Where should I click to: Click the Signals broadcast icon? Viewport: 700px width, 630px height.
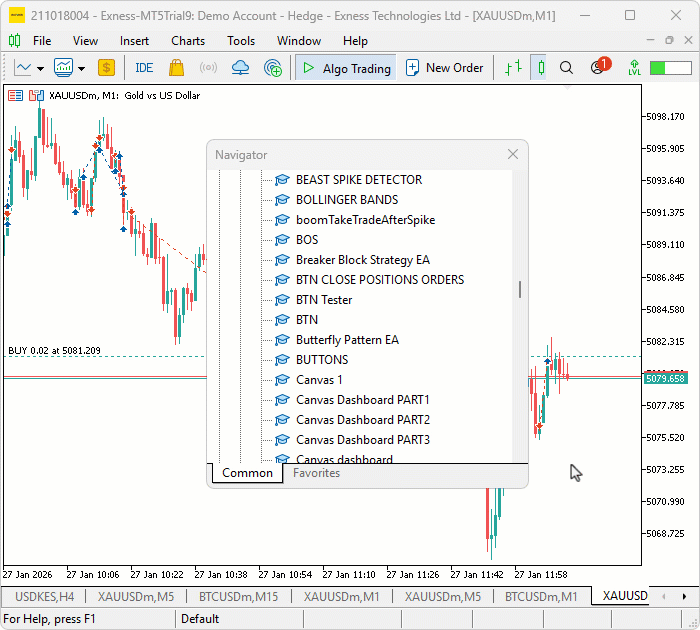(208, 68)
